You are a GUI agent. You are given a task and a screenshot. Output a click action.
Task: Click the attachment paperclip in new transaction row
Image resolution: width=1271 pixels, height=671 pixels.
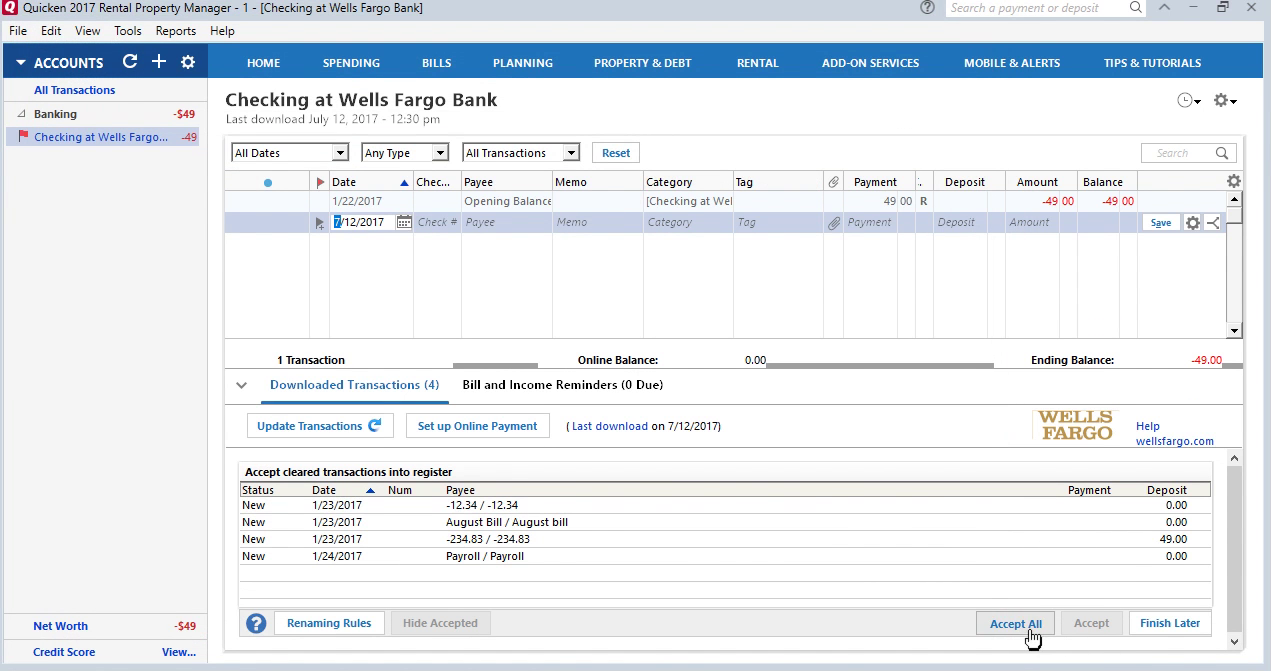833,222
